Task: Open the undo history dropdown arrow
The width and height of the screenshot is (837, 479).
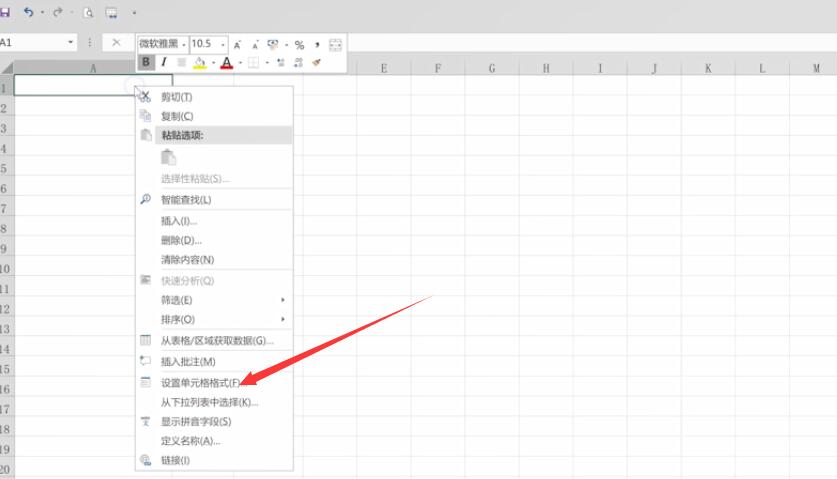Action: coord(42,12)
